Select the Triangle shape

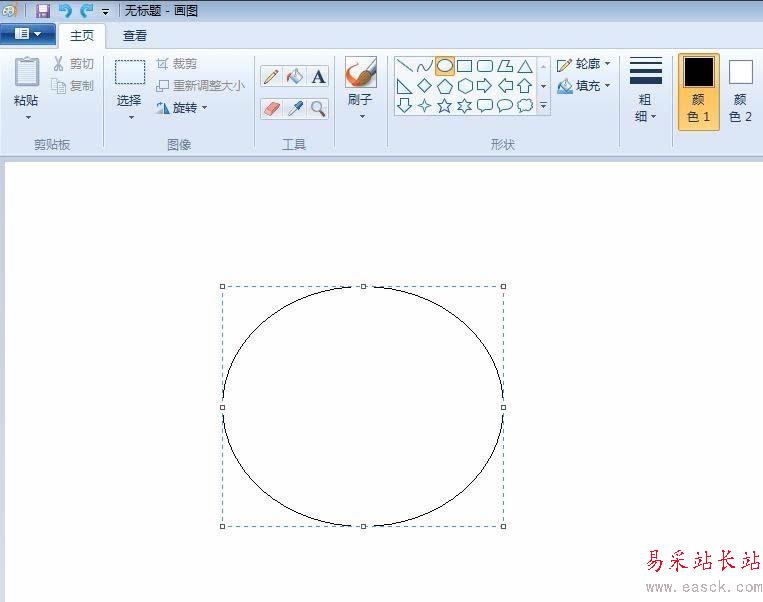[525, 66]
